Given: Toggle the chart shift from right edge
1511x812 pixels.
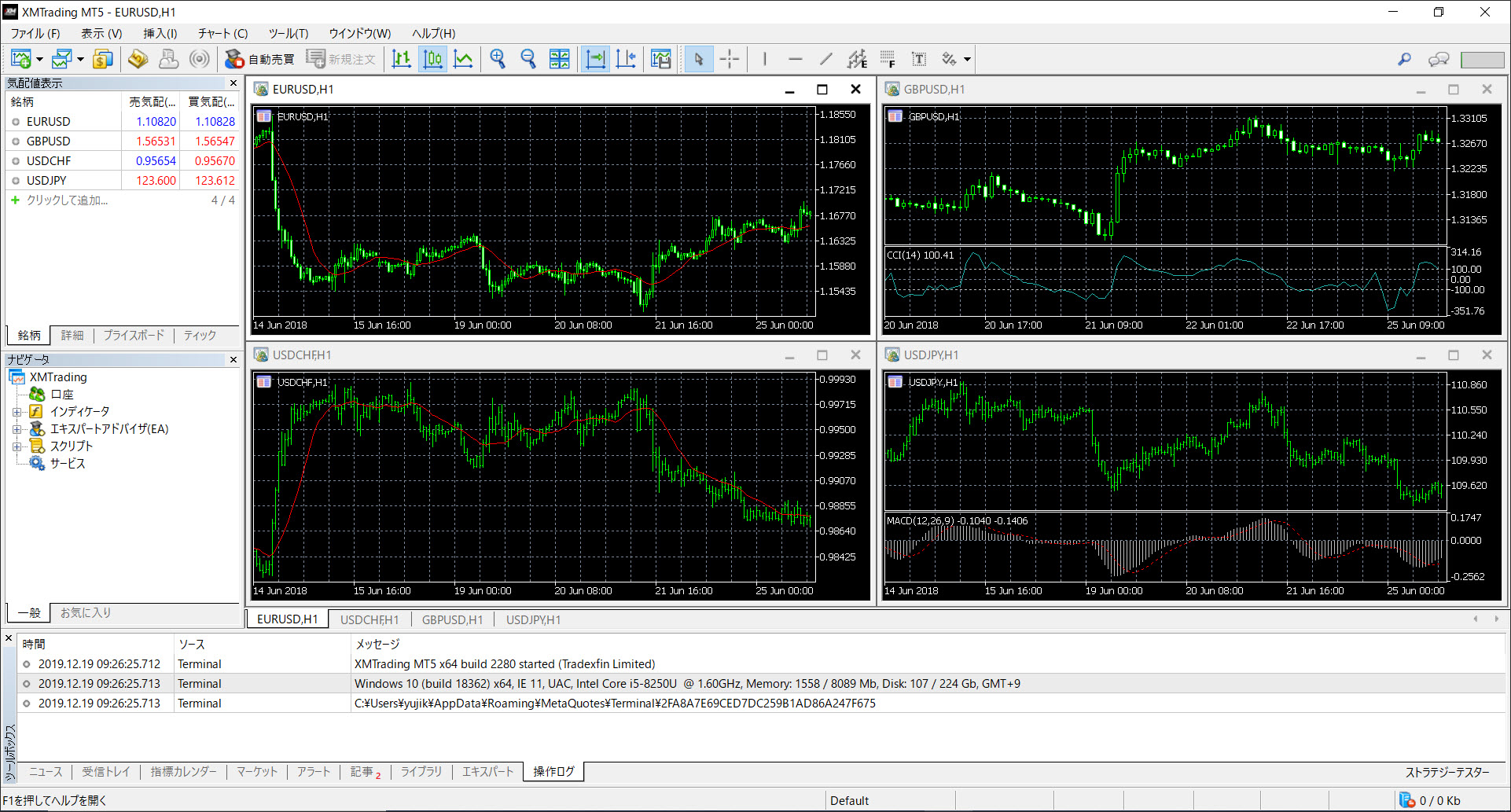Looking at the screenshot, I should click(627, 59).
